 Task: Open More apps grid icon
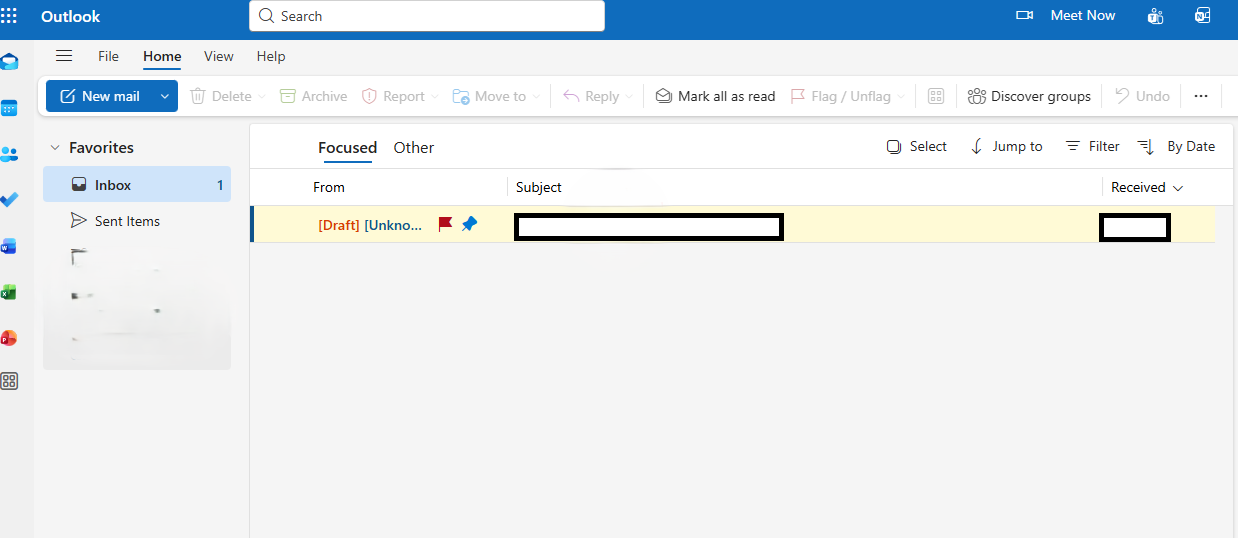(9, 381)
